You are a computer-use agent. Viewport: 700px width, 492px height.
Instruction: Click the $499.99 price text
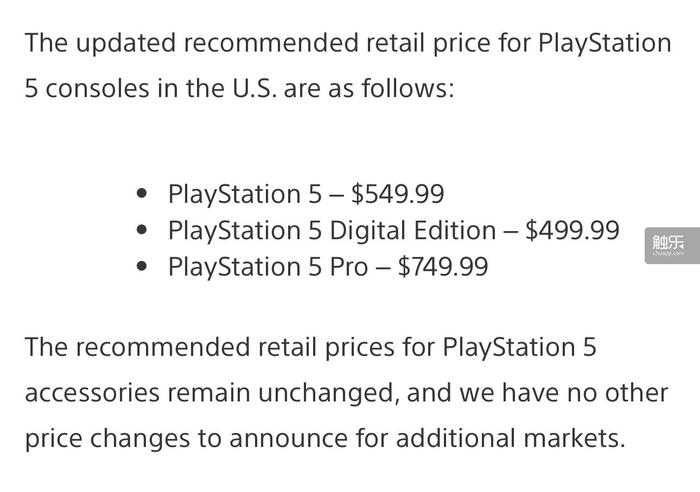pyautogui.click(x=572, y=230)
